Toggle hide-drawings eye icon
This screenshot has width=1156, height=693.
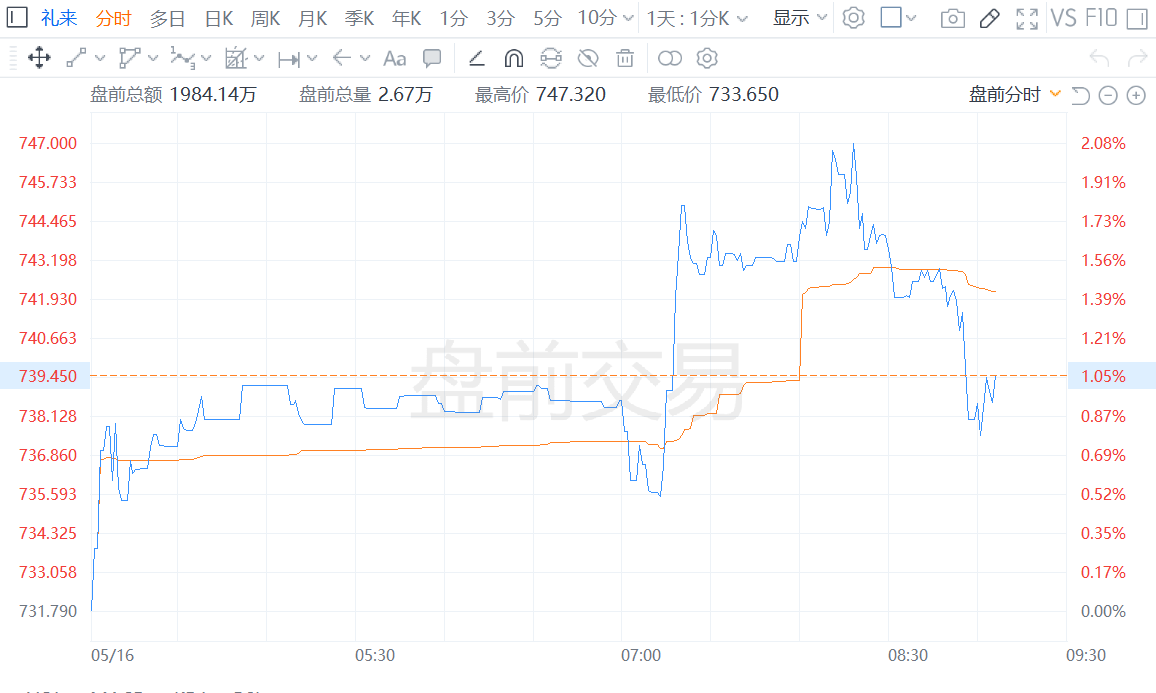(588, 59)
